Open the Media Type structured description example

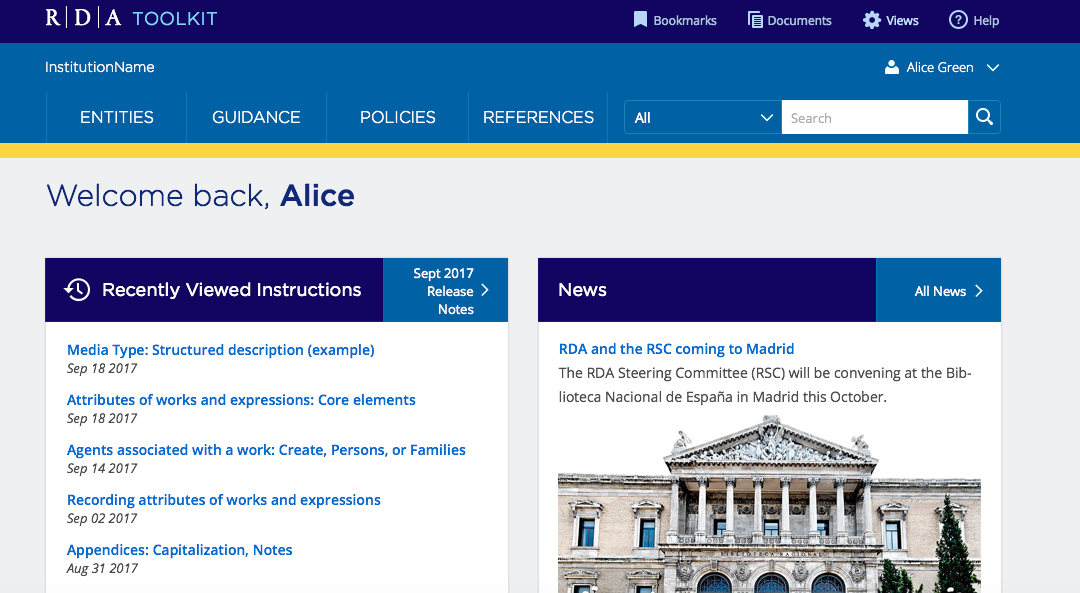[220, 349]
